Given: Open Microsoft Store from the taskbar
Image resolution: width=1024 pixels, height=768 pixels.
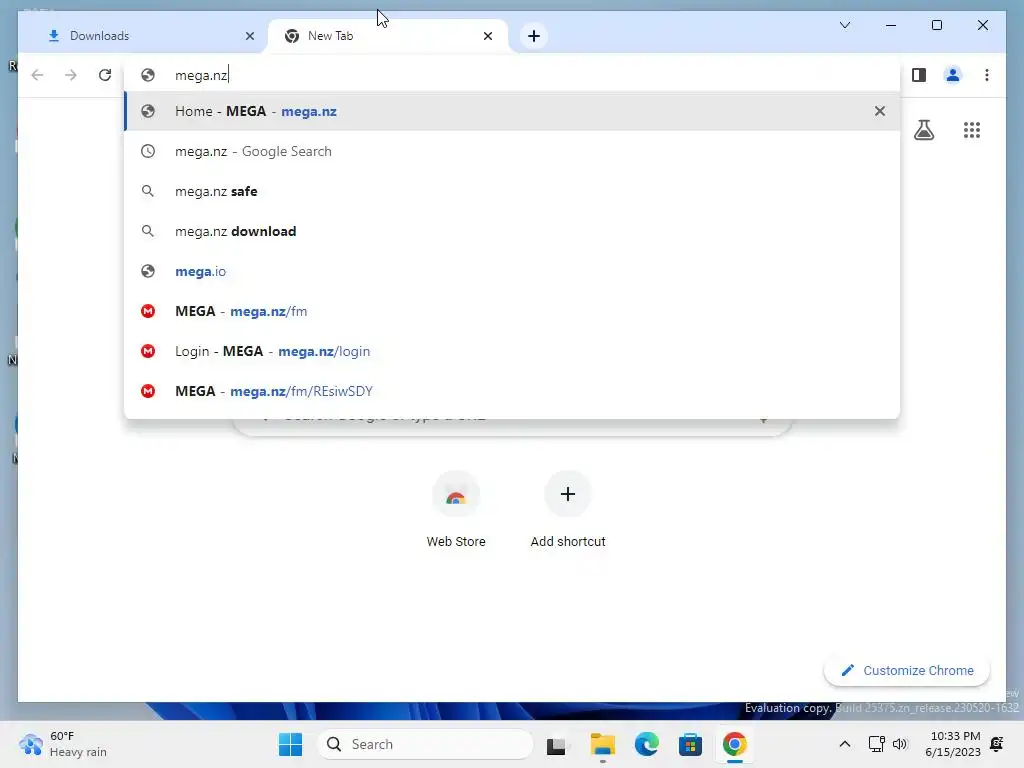Looking at the screenshot, I should coord(690,744).
